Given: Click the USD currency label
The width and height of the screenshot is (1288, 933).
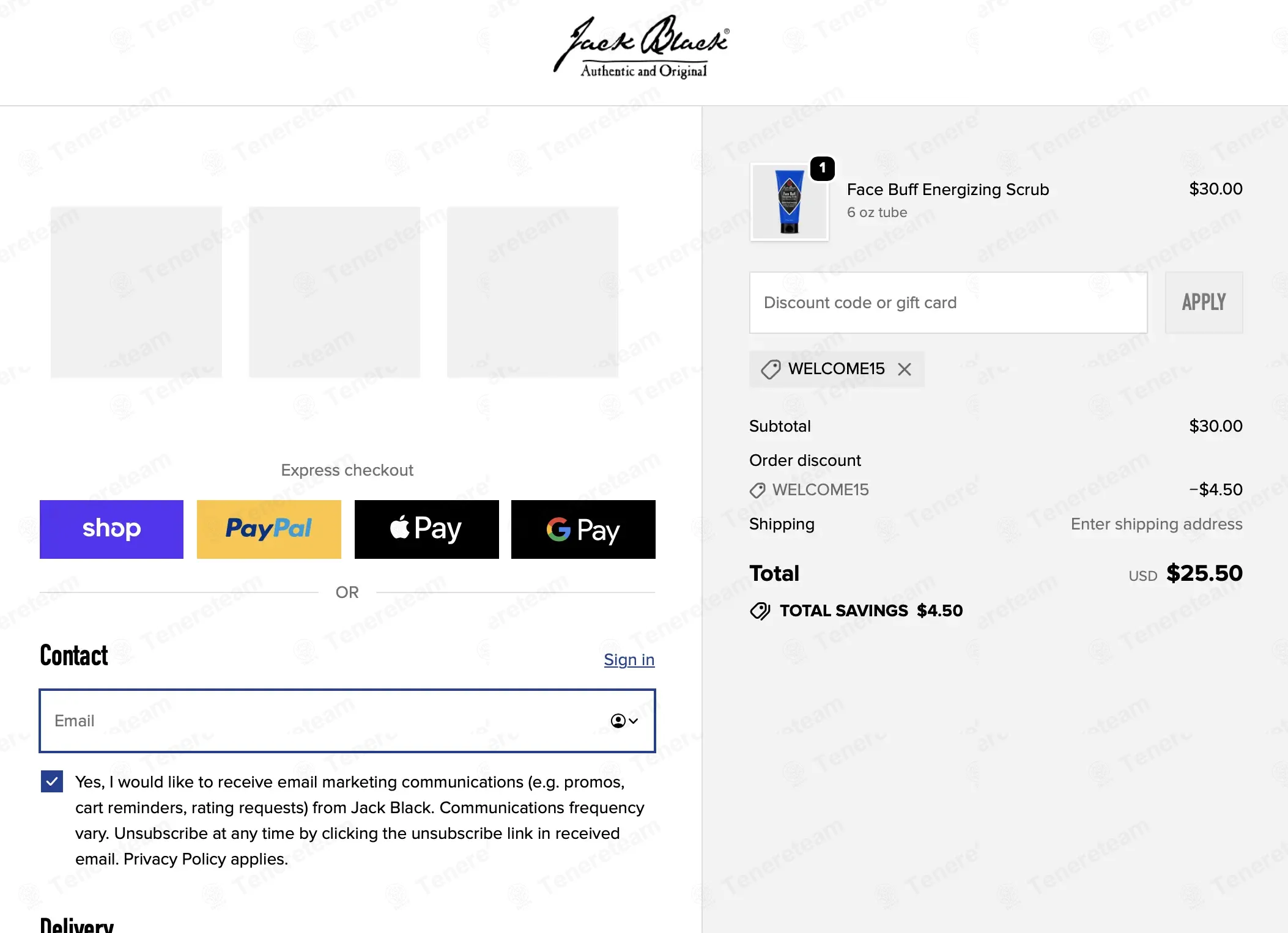Looking at the screenshot, I should click(x=1143, y=576).
